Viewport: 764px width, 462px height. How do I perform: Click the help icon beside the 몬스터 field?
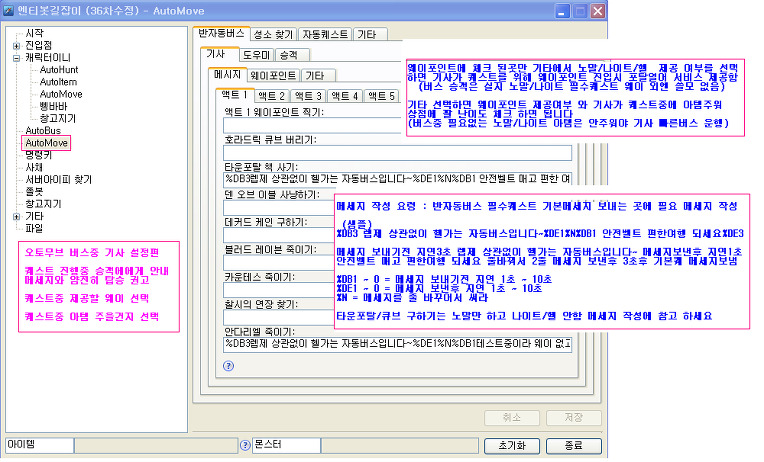245,445
